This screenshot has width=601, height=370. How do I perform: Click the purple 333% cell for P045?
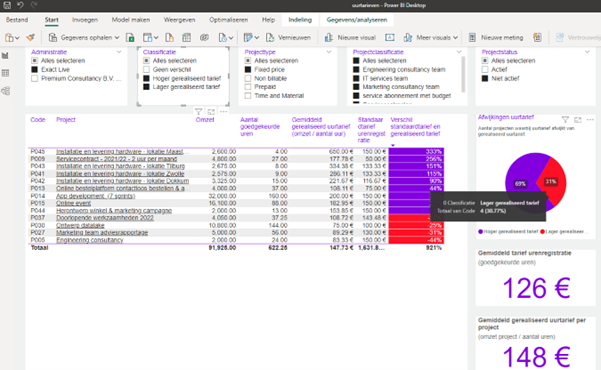[x=416, y=151]
